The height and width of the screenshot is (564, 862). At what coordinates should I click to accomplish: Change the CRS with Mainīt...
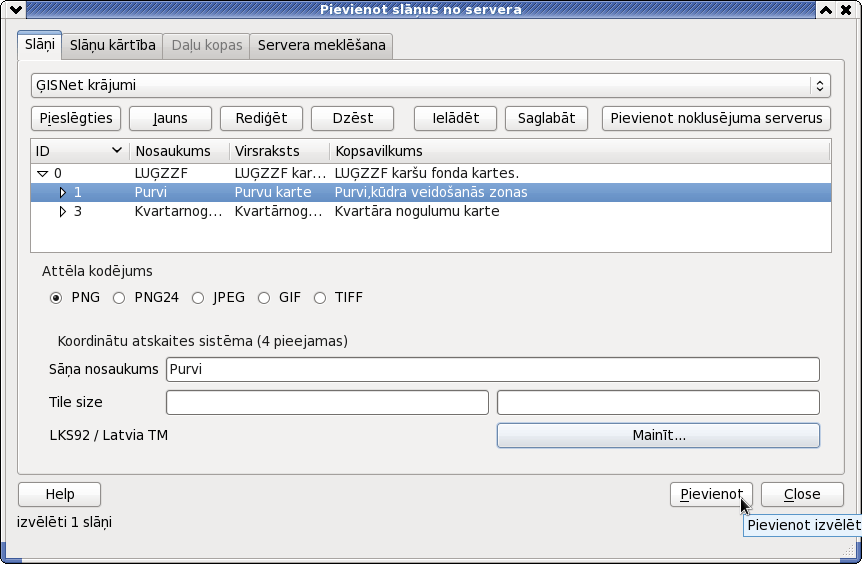(659, 435)
